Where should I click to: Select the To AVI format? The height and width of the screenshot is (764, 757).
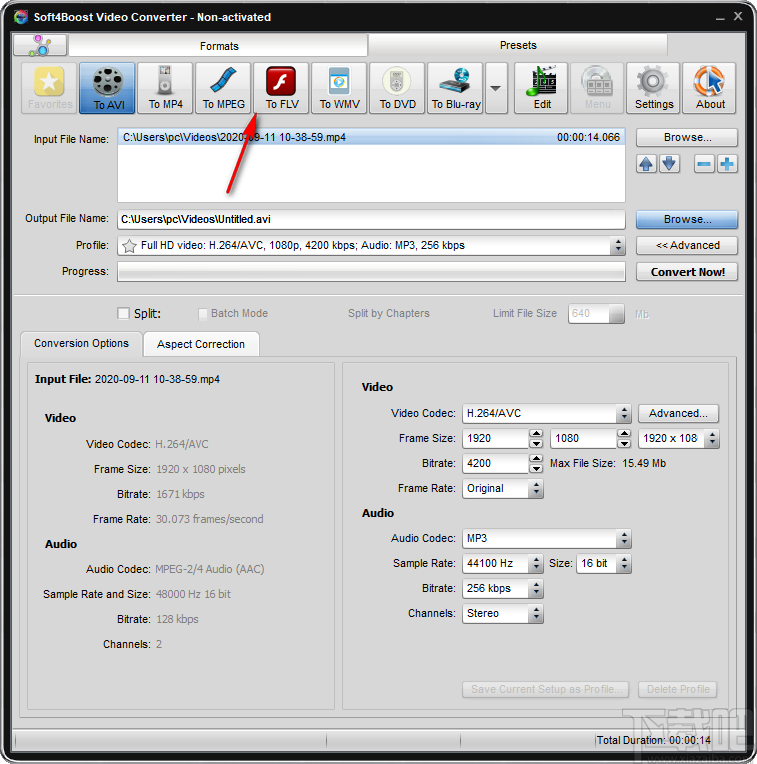pos(107,88)
